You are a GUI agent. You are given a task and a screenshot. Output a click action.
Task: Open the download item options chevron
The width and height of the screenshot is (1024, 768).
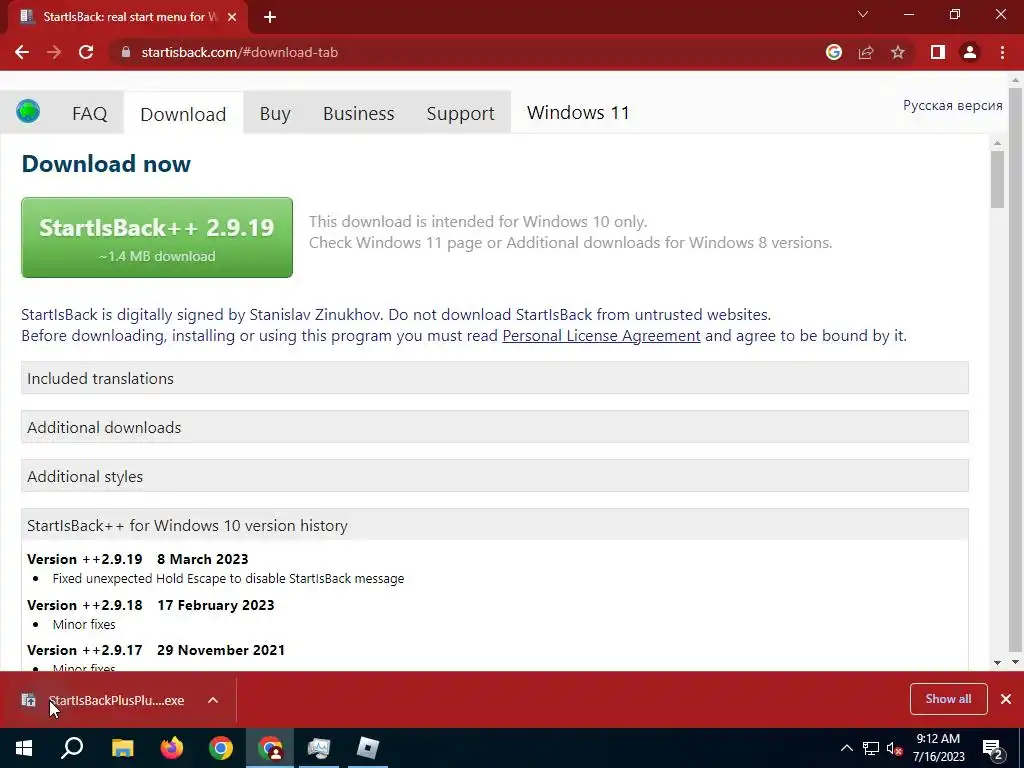point(213,700)
